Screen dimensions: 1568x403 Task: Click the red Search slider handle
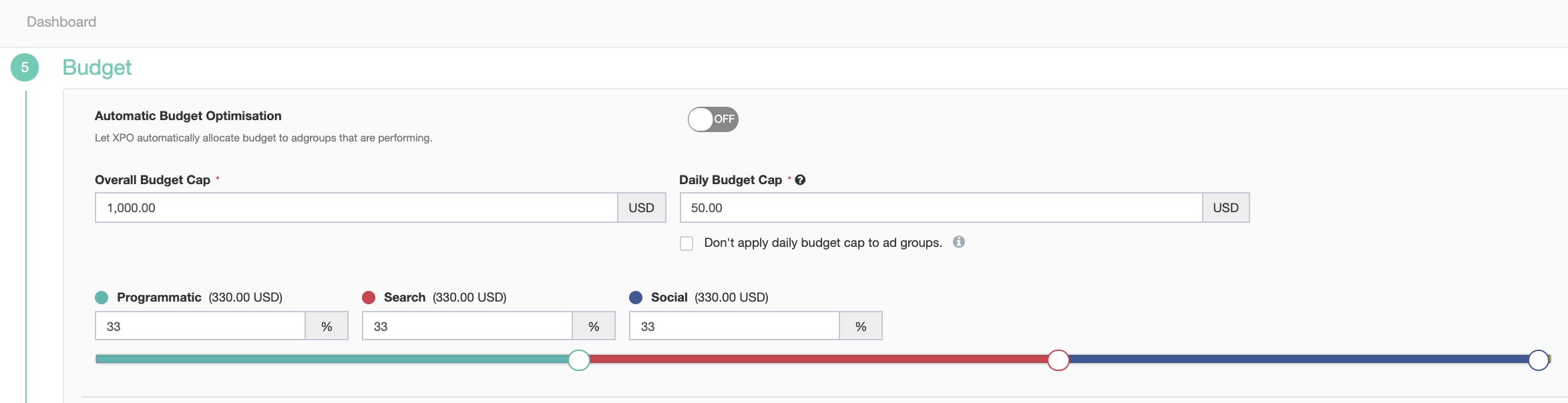pyautogui.click(x=1058, y=360)
